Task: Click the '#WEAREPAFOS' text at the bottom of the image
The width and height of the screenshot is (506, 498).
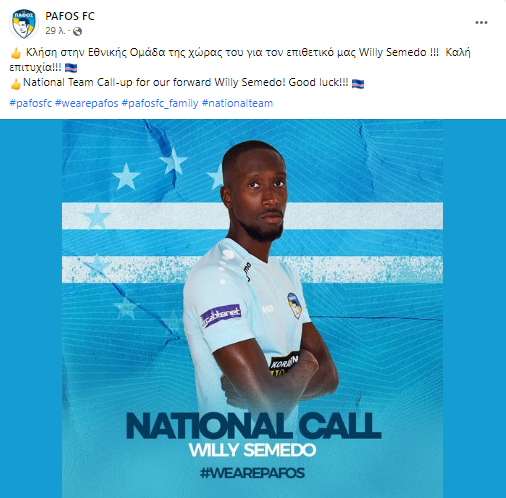Action: [252, 473]
